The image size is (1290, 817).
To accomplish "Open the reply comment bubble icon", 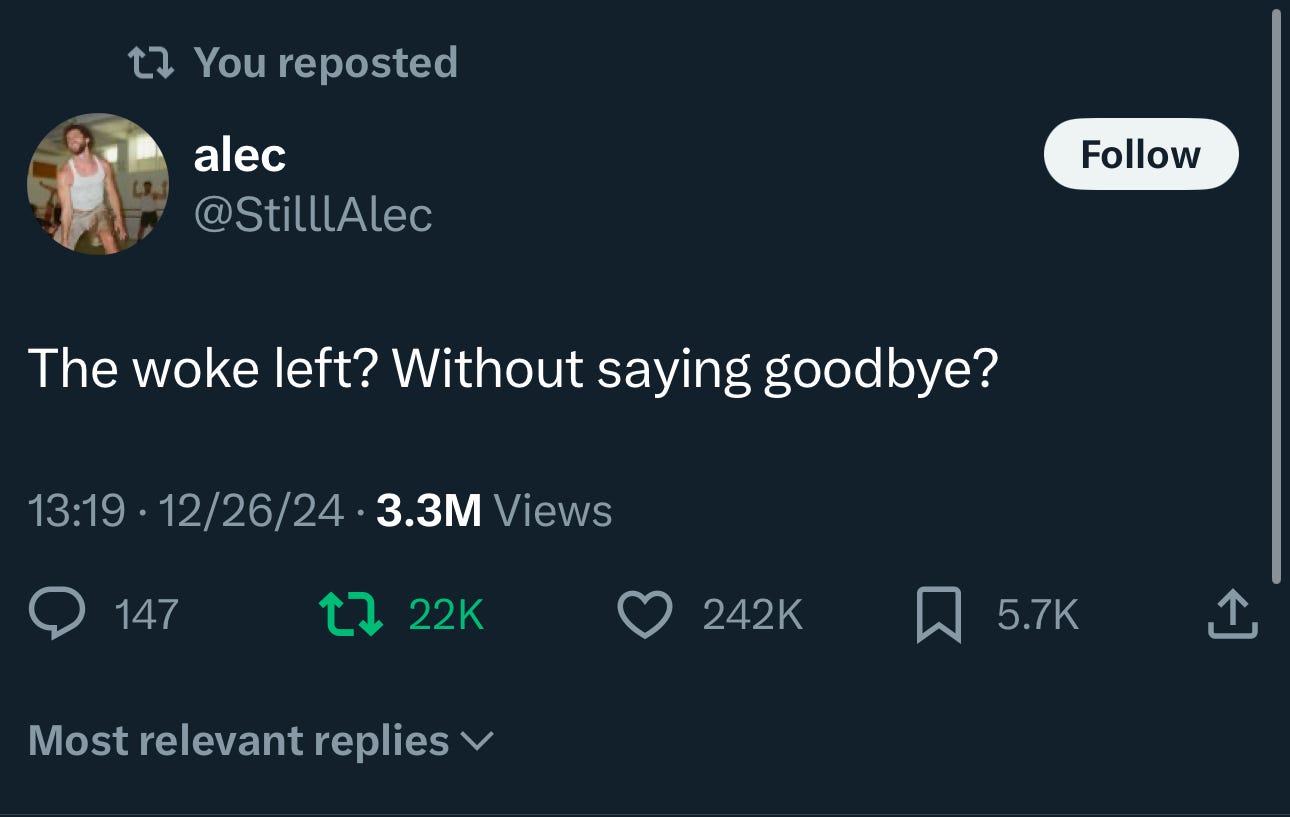I will pos(58,614).
